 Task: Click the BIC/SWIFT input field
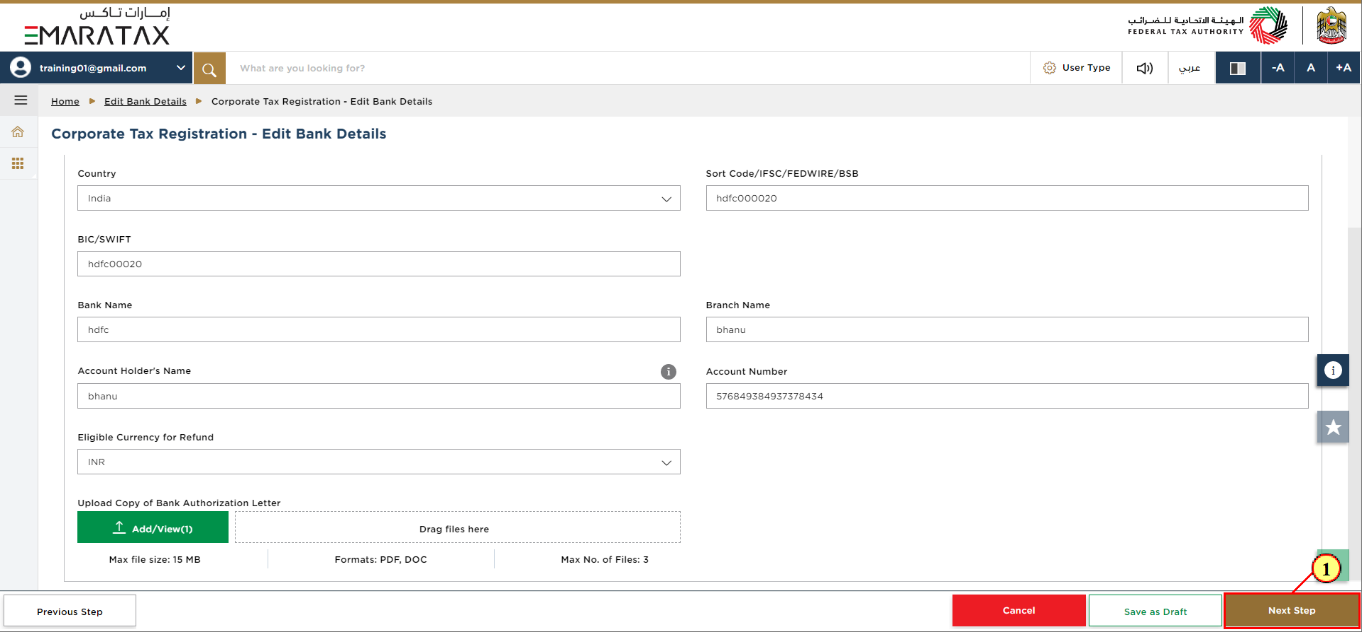[x=379, y=264]
